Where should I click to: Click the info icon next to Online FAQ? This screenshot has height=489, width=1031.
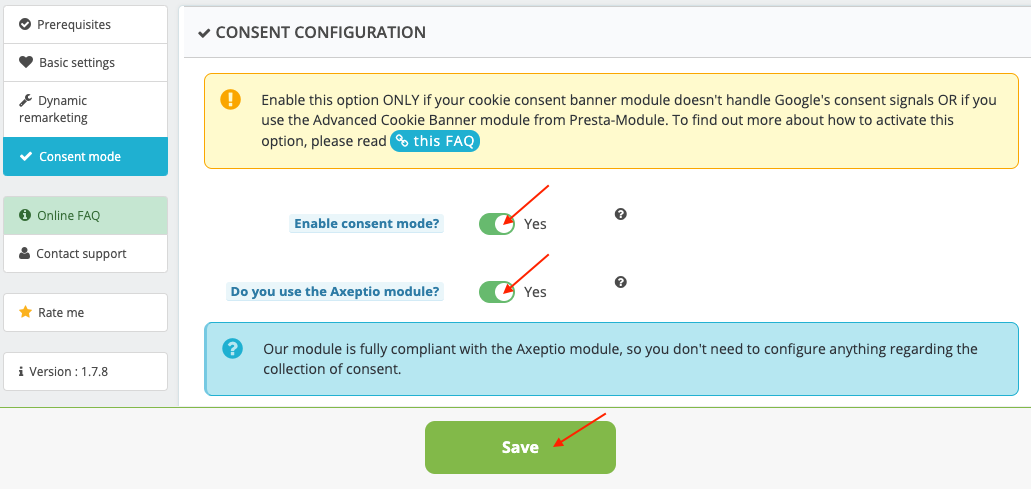(x=26, y=216)
